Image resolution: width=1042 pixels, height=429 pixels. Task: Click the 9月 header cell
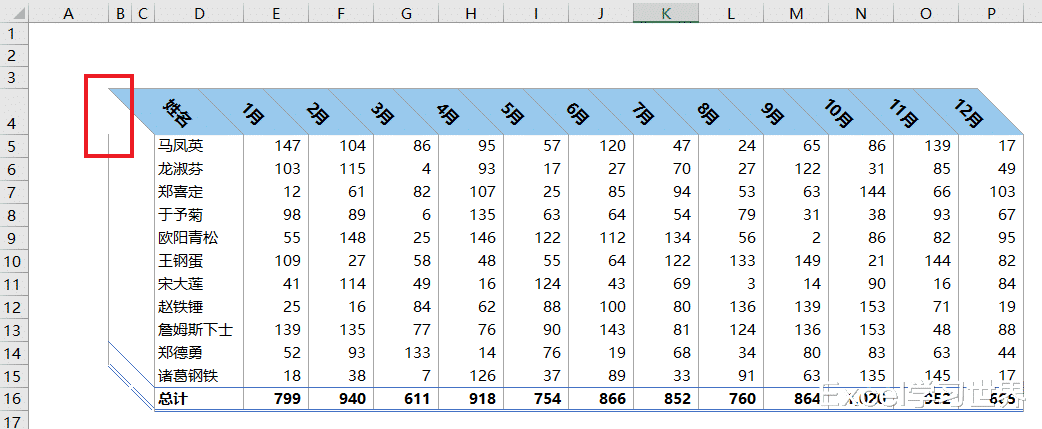(x=774, y=114)
